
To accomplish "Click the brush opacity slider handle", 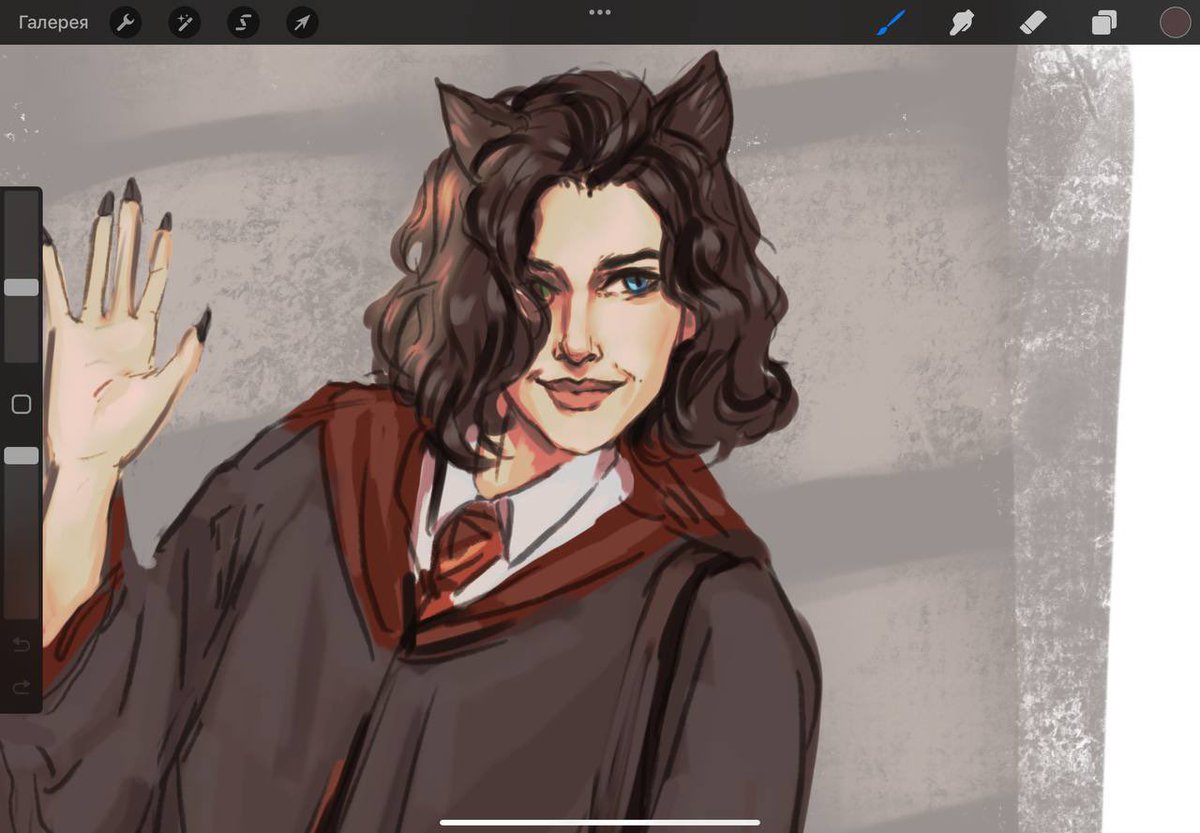I will tap(21, 455).
